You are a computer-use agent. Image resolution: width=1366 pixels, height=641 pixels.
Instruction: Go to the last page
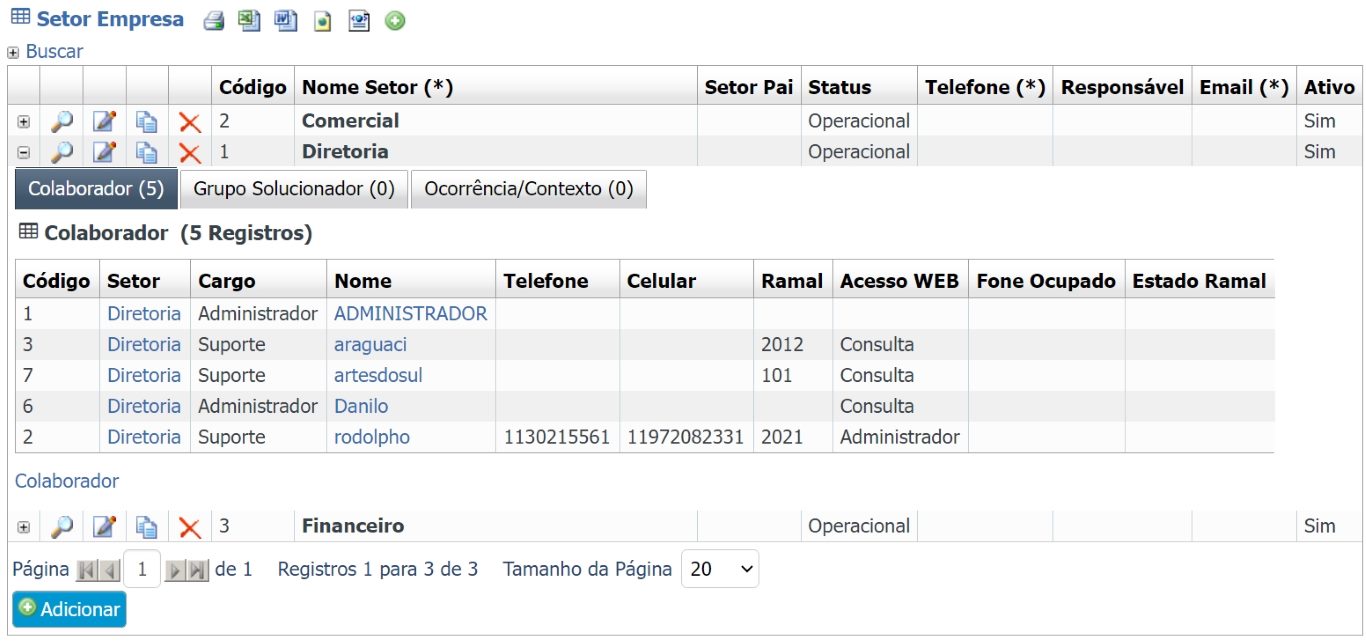pos(198,570)
